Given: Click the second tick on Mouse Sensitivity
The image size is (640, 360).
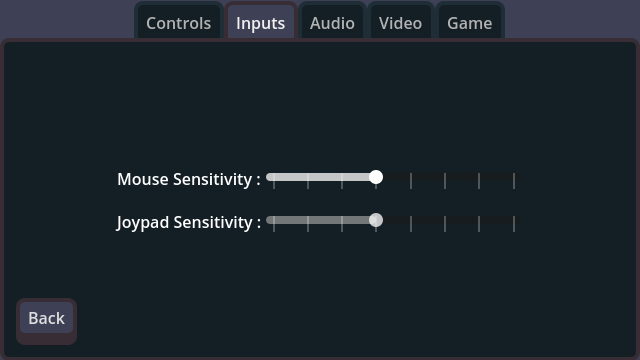Looking at the screenshot, I should pos(308,181).
